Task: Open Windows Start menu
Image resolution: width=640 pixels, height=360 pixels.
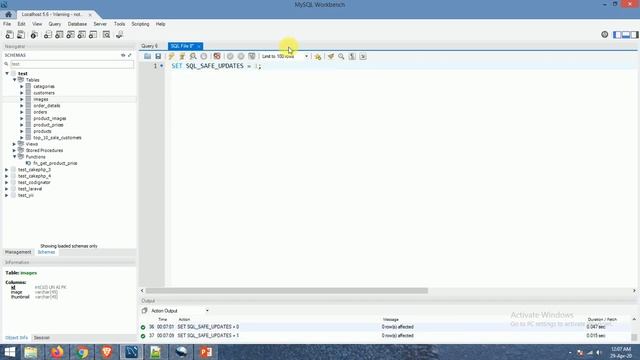Action: pyautogui.click(x=9, y=352)
